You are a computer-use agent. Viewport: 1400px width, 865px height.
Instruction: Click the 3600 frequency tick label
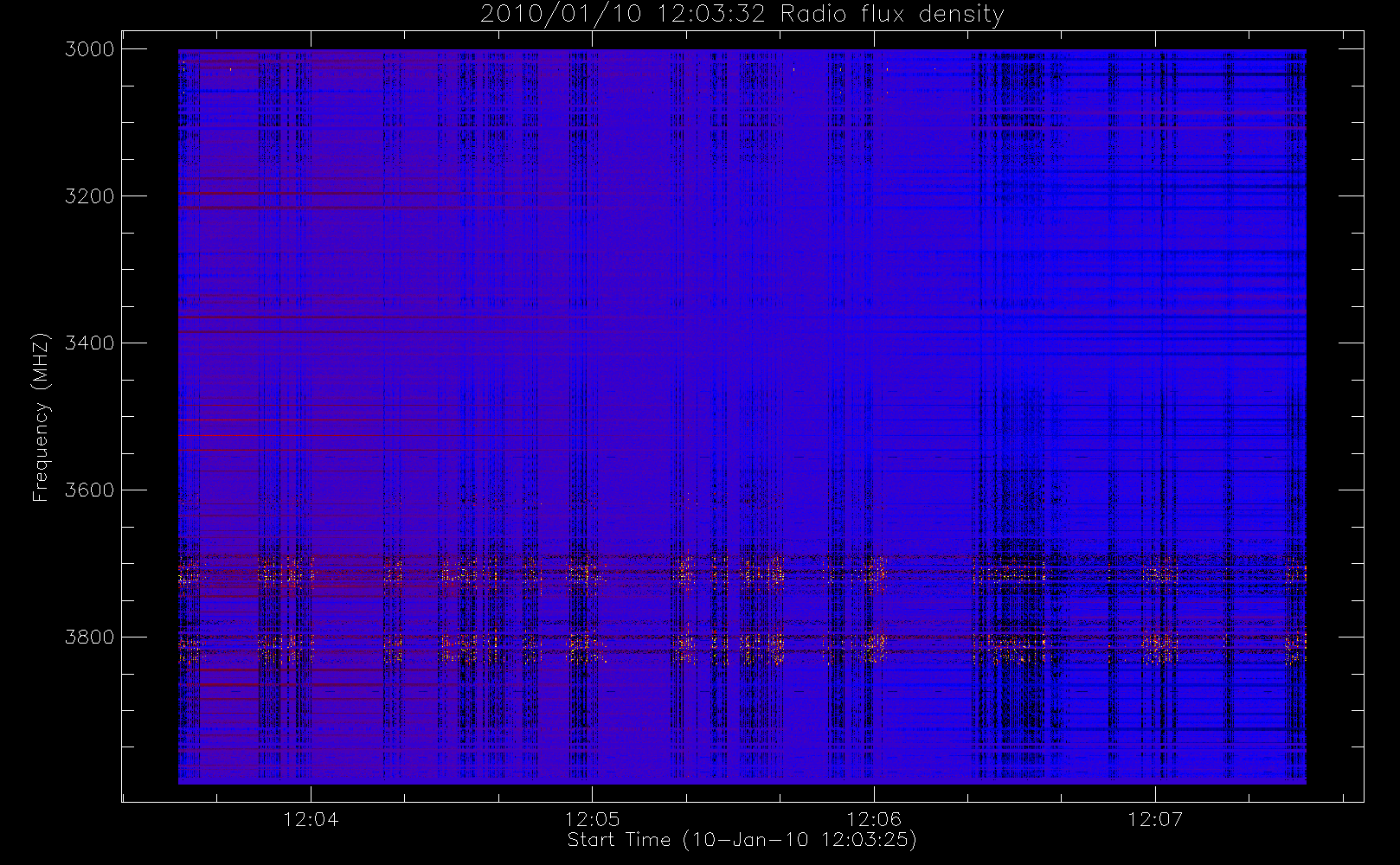[90, 490]
